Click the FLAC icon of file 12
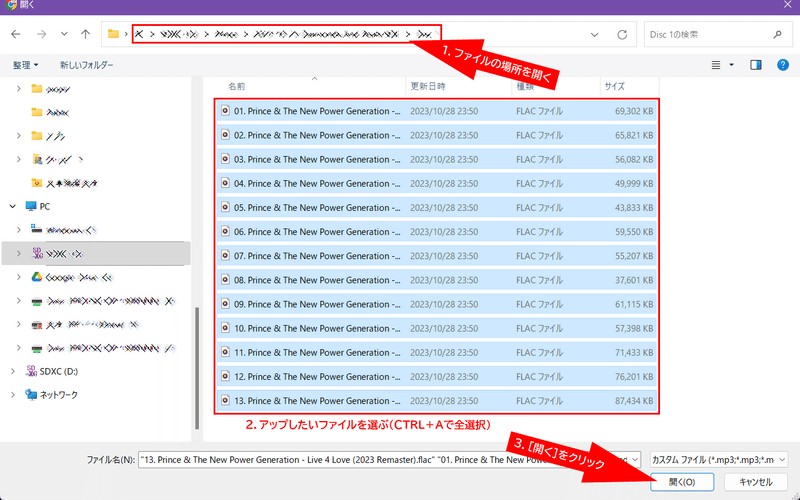Screen dimensions: 800x500 point(225,376)
